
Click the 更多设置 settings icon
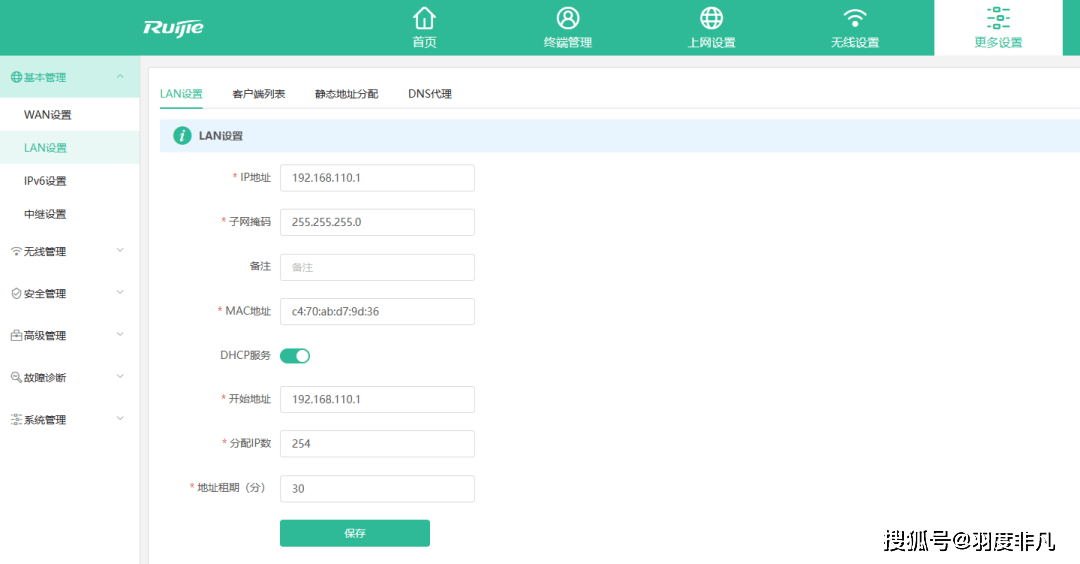(998, 19)
